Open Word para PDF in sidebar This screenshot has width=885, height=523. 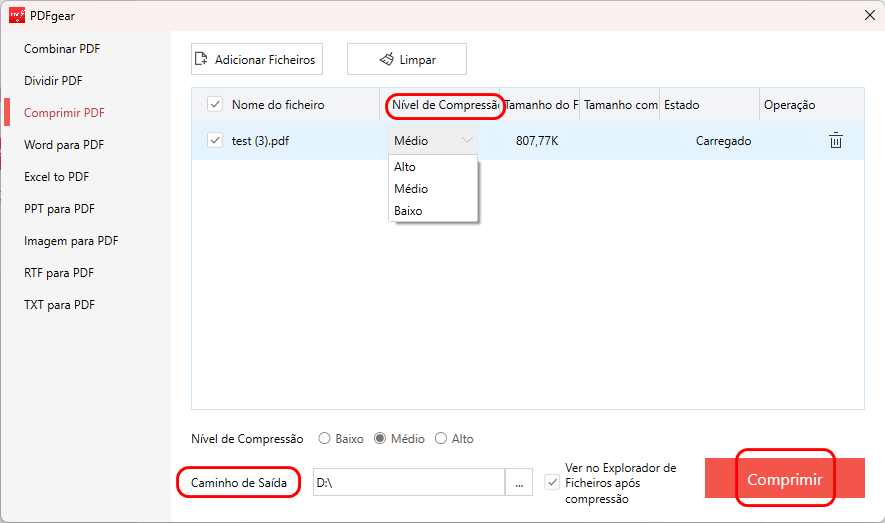[64, 145]
